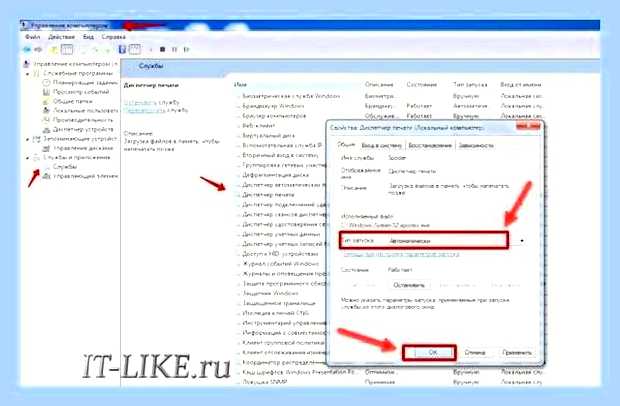Open the blue Help toolbar icon

(x=122, y=49)
